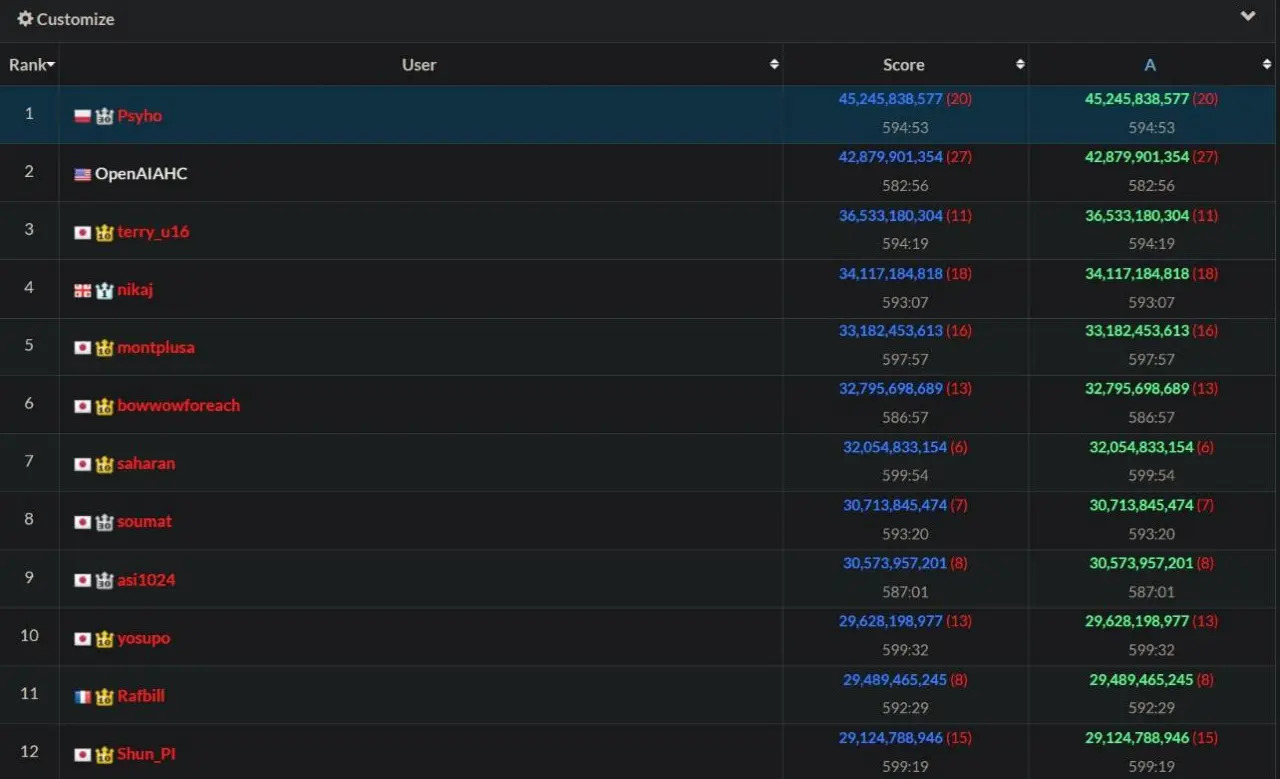Toggle sort arrows on User column
Viewport: 1280px width, 779px height.
(773, 64)
